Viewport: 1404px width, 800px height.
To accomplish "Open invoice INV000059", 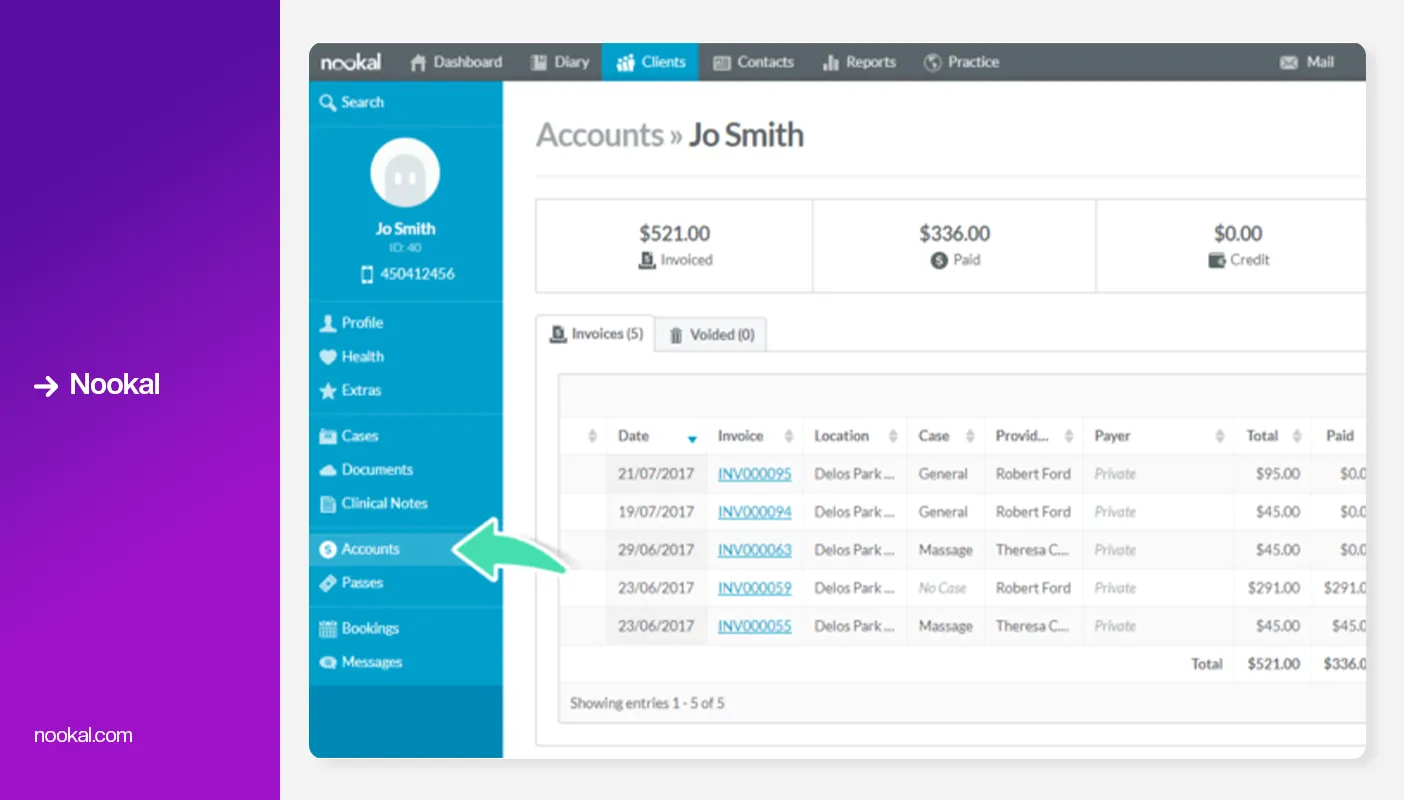I will pyautogui.click(x=754, y=588).
